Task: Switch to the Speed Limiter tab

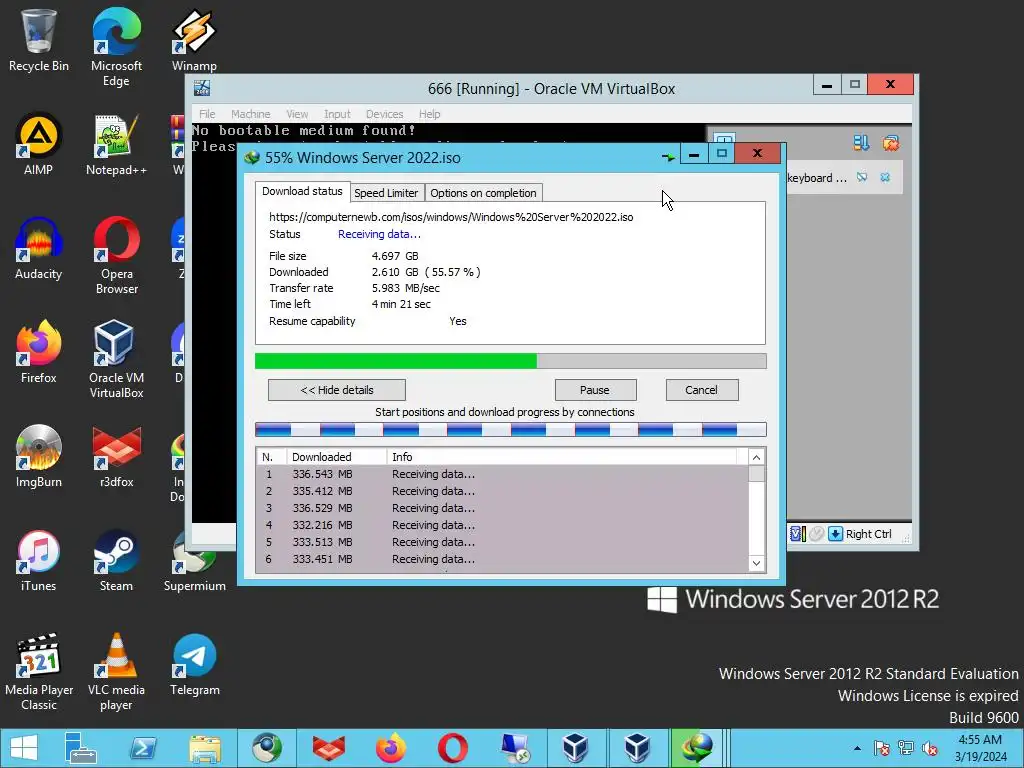Action: pos(386,193)
